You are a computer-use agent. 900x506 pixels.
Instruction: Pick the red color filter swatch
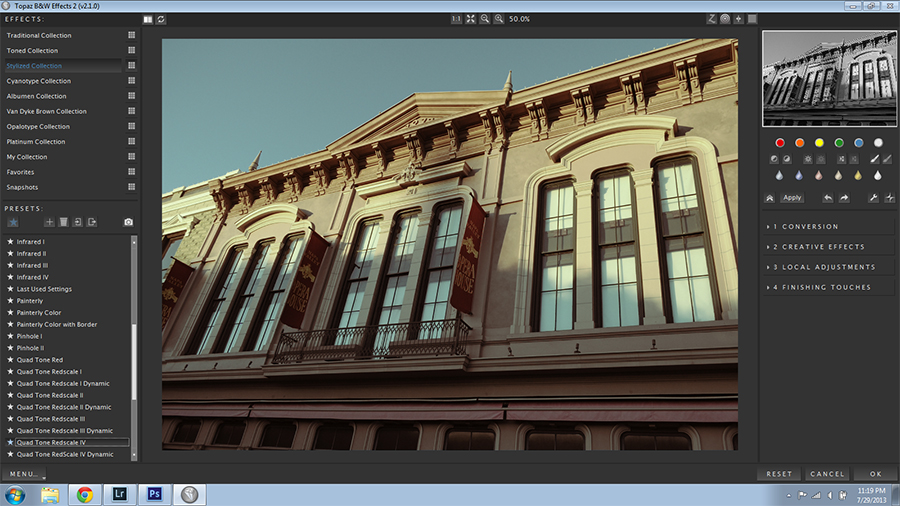(x=779, y=142)
